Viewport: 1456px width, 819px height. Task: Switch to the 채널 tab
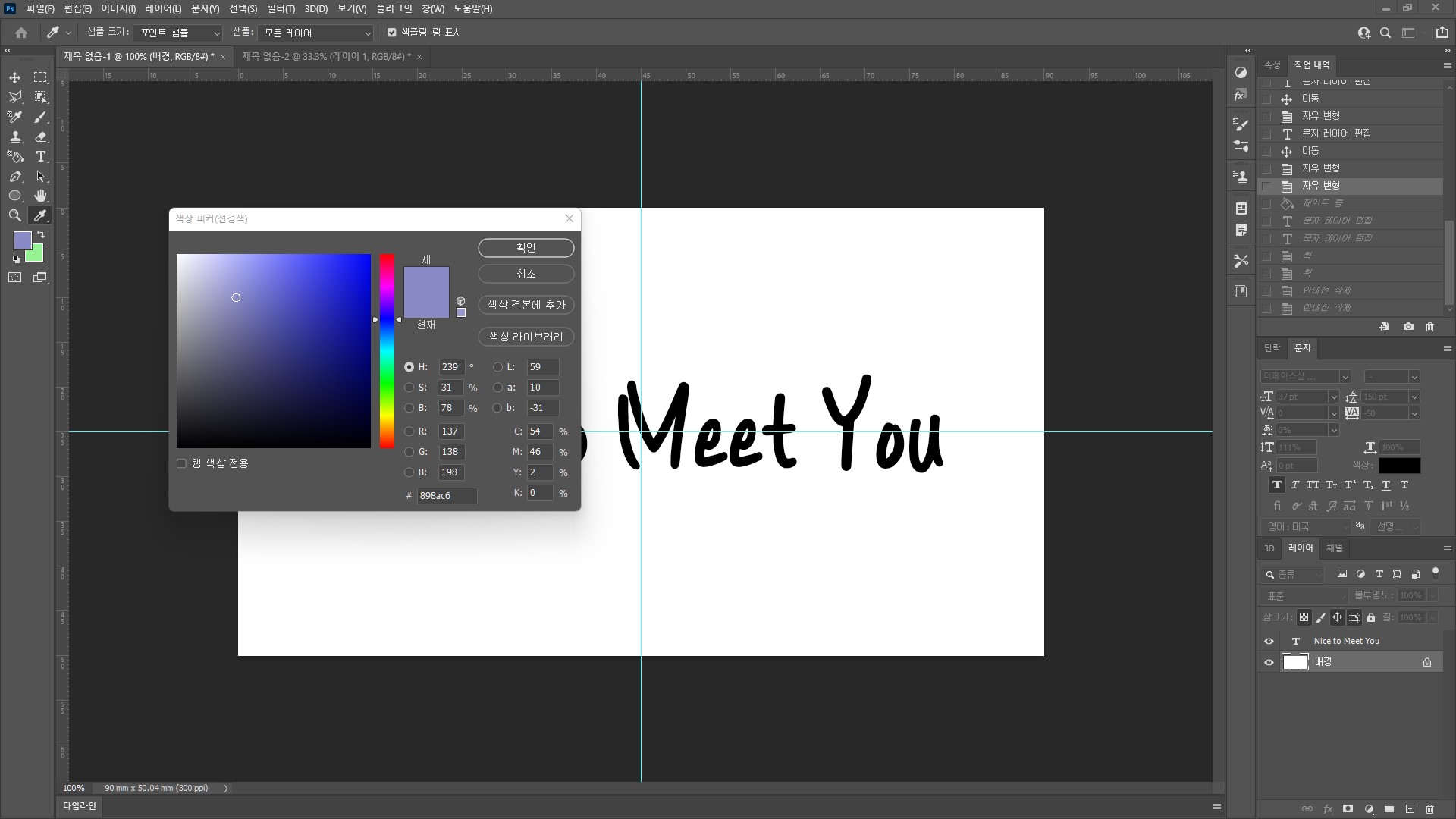pos(1334,548)
